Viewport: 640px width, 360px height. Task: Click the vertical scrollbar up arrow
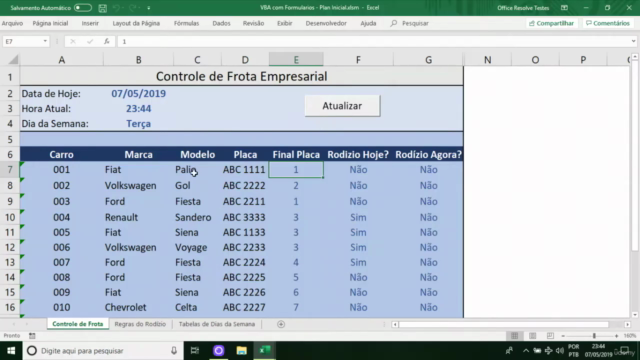click(x=635, y=56)
